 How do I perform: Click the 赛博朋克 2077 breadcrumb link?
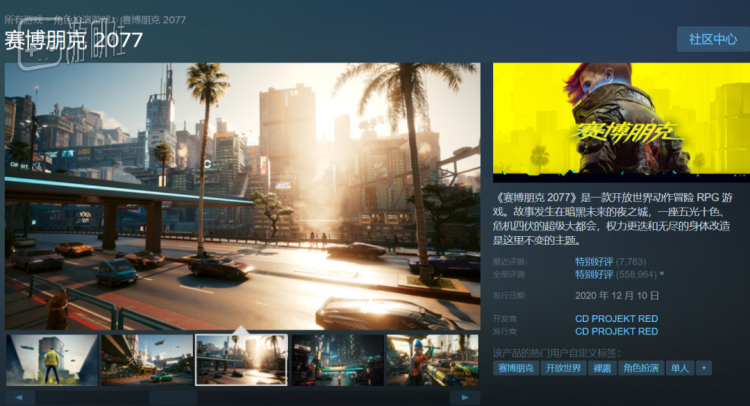[154, 20]
